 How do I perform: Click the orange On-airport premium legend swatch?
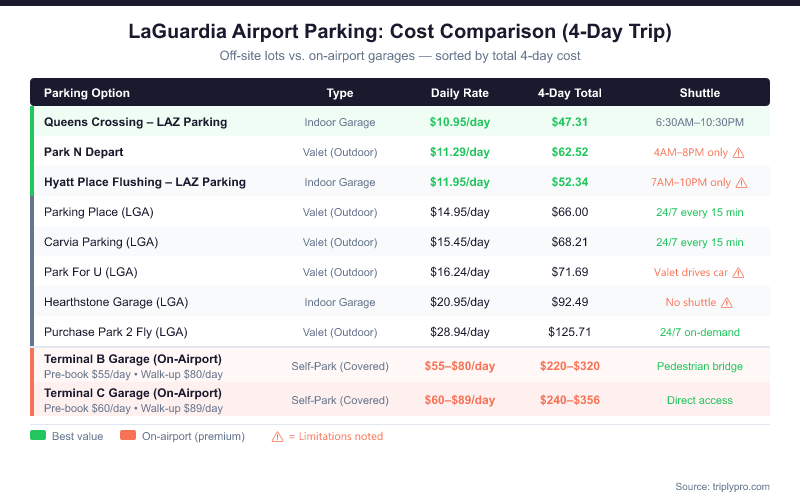coord(128,436)
